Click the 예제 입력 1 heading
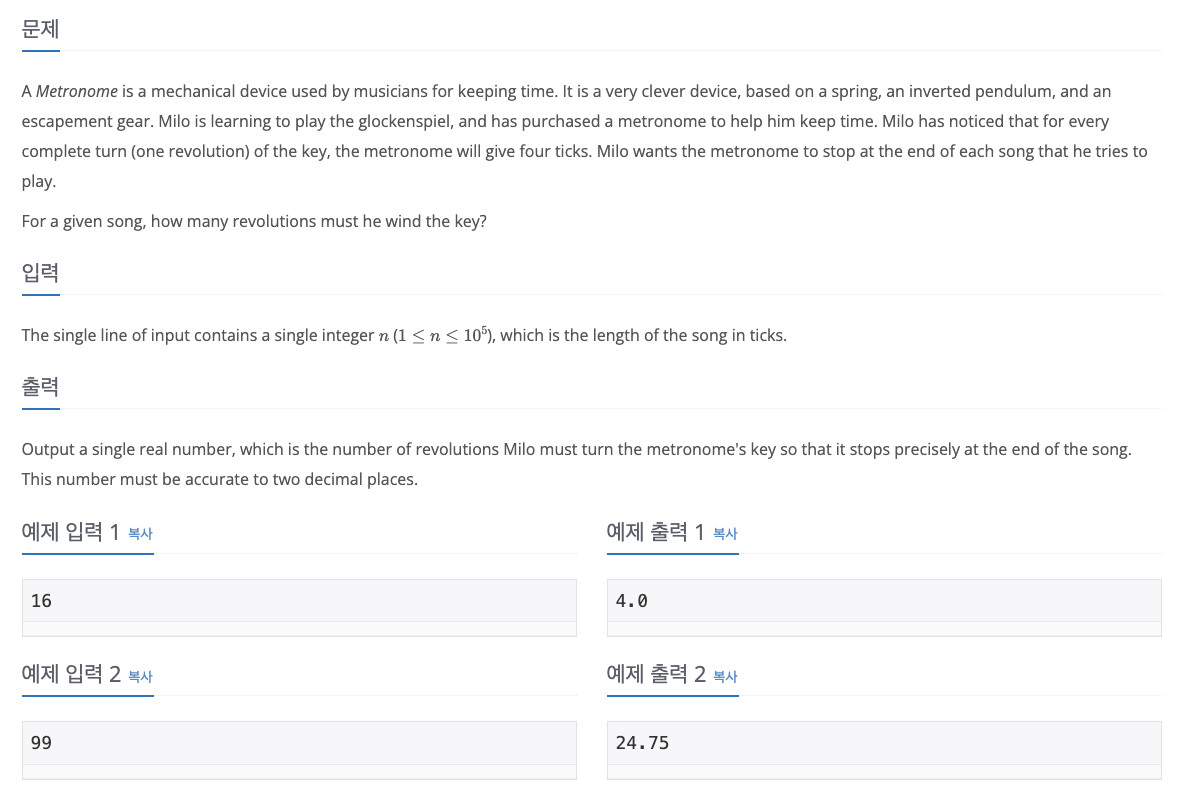 (71, 532)
